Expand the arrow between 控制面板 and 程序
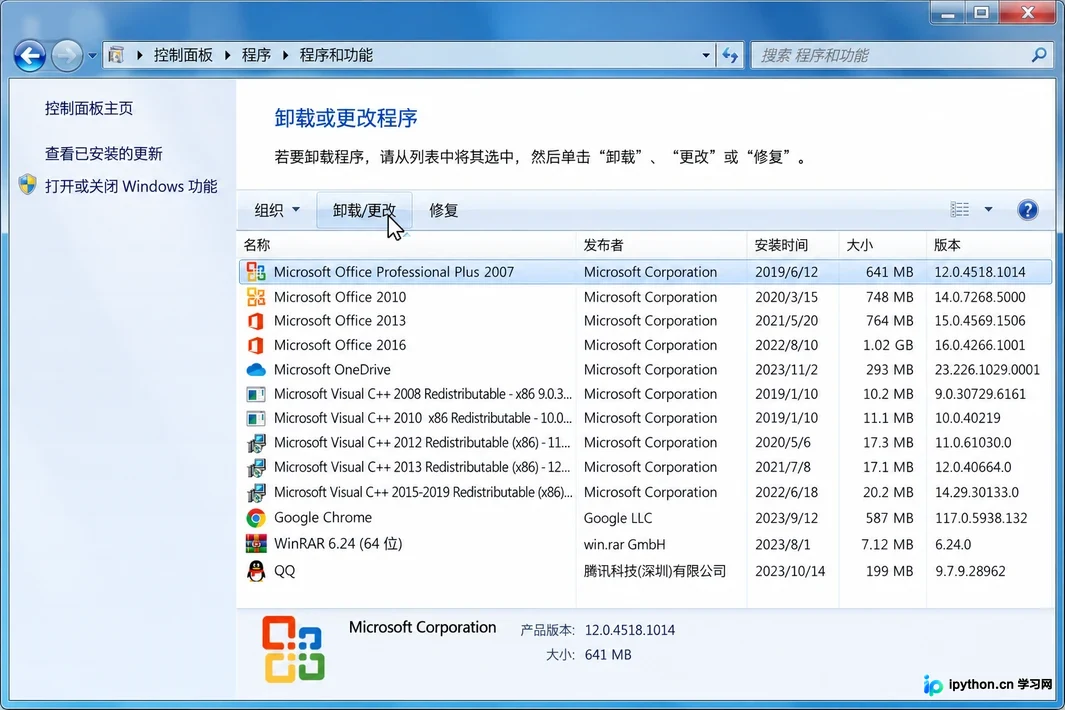 [x=227, y=55]
